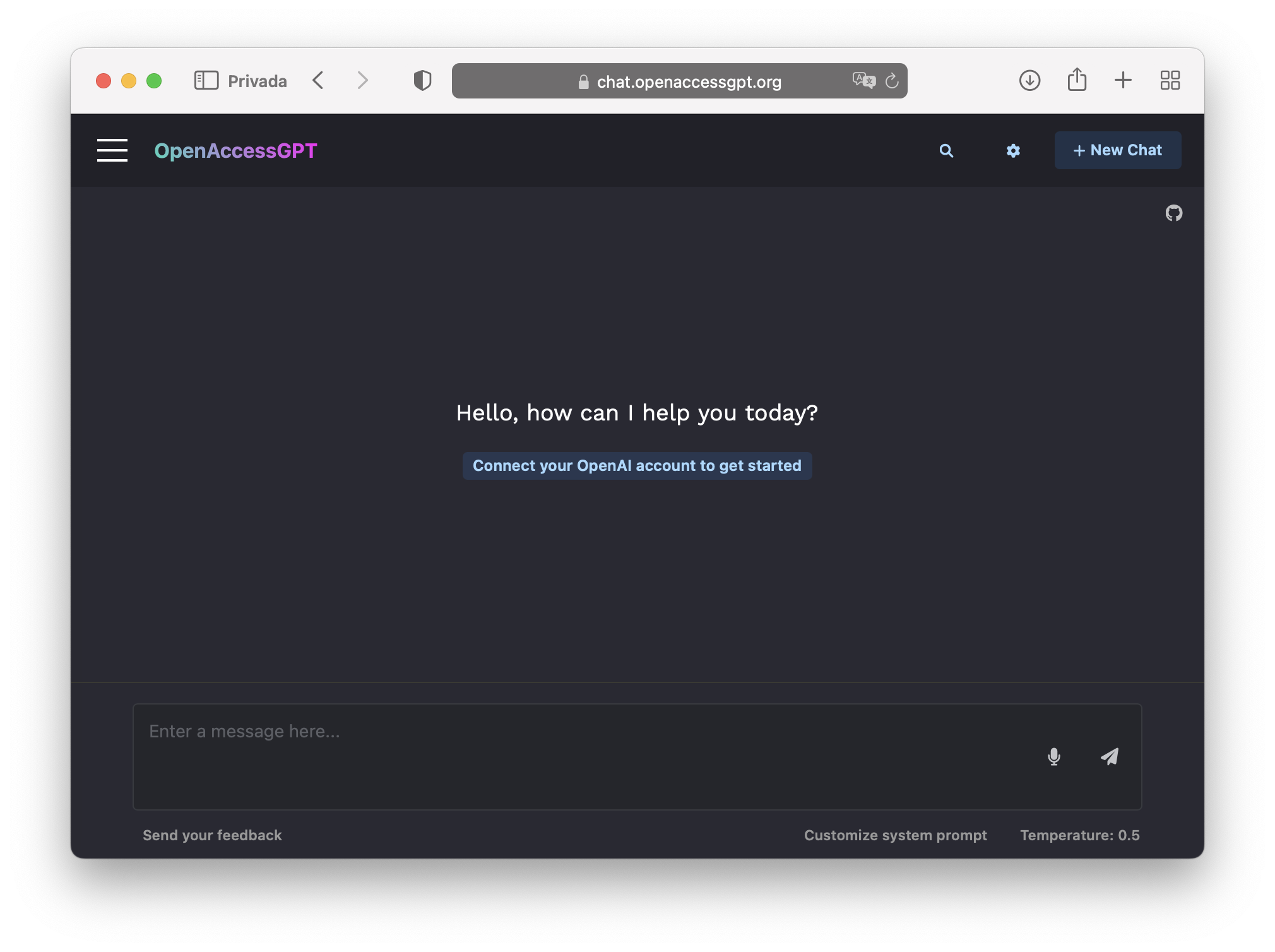Open a new browser tab
Image resolution: width=1275 pixels, height=952 pixels.
point(1123,81)
